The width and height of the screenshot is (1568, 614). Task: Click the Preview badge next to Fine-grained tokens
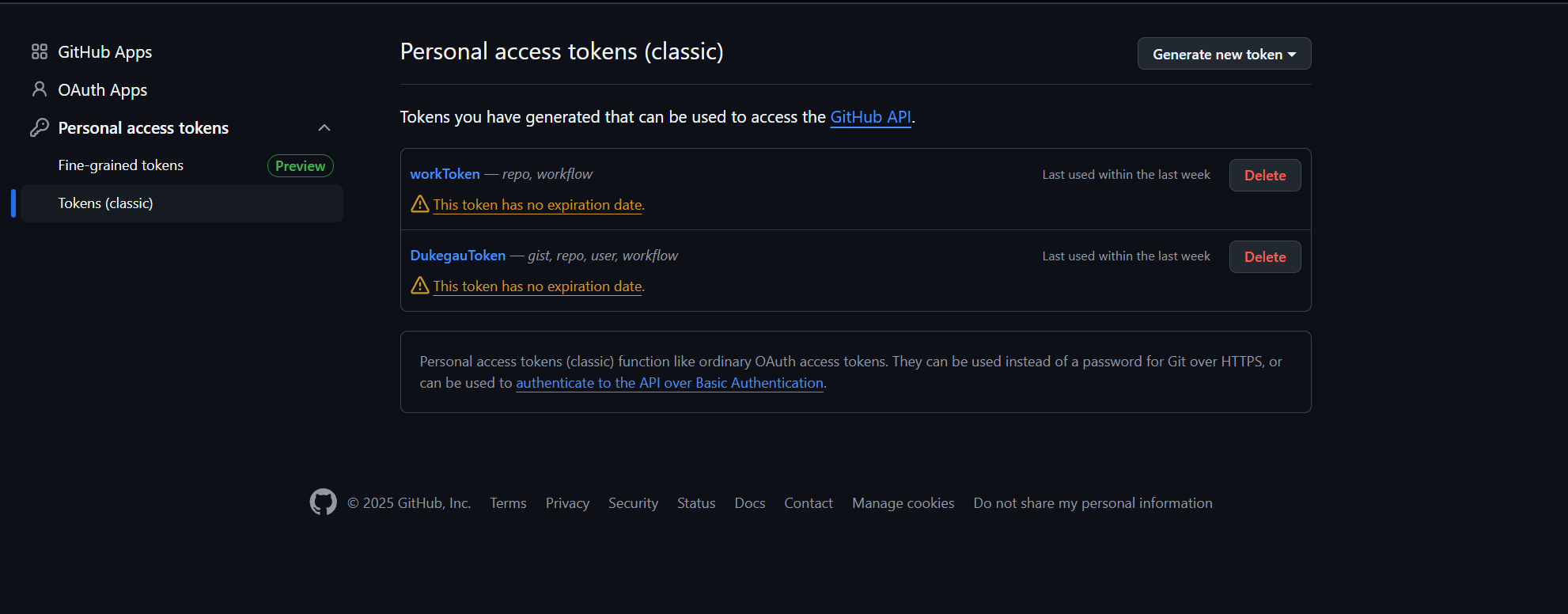[x=300, y=166]
